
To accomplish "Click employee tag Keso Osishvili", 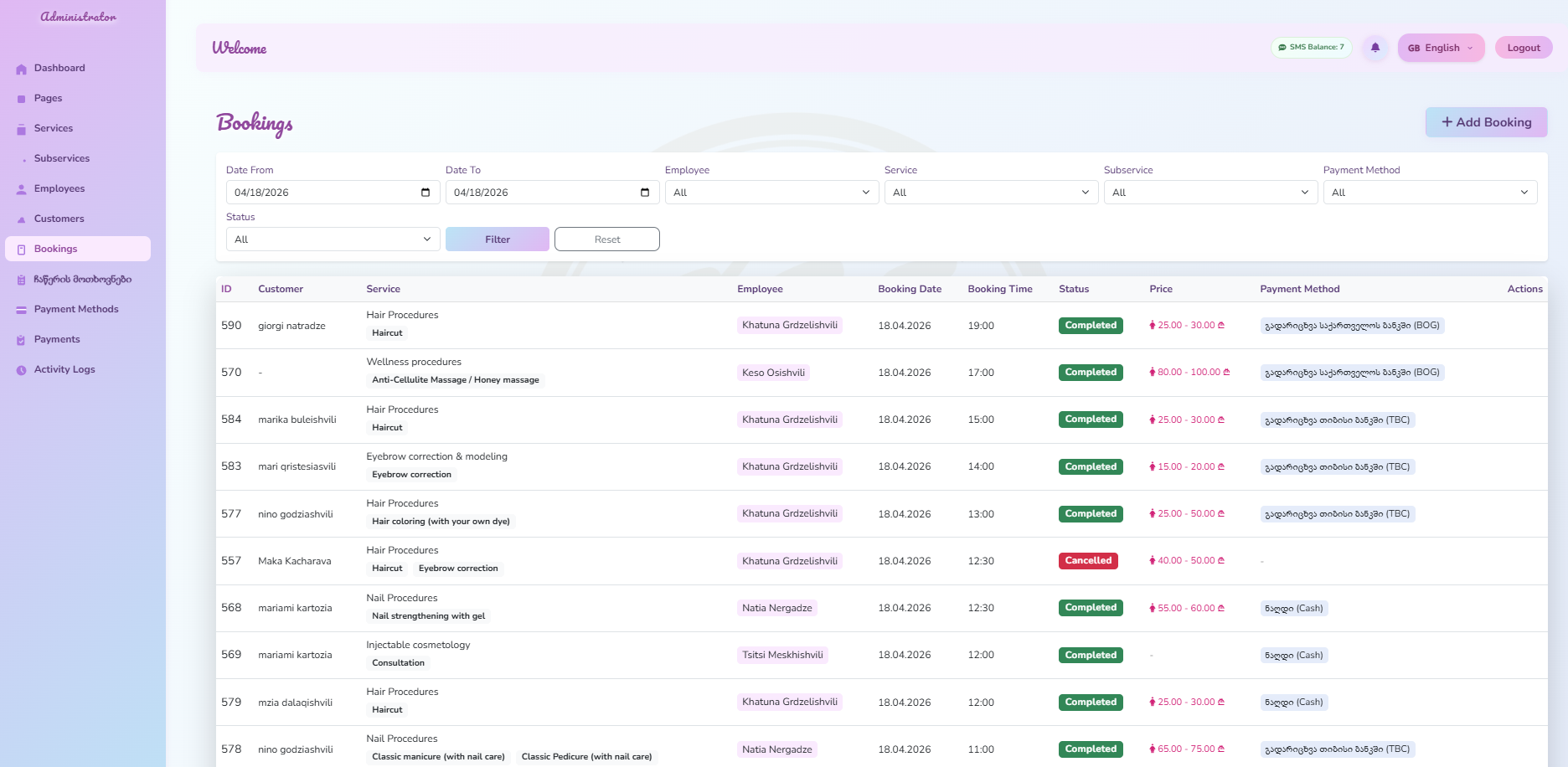I will point(773,373).
